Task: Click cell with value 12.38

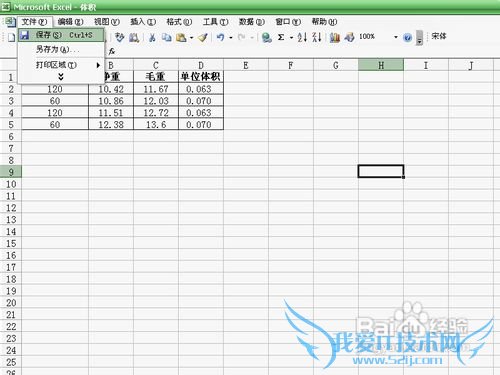Action: 111,124
